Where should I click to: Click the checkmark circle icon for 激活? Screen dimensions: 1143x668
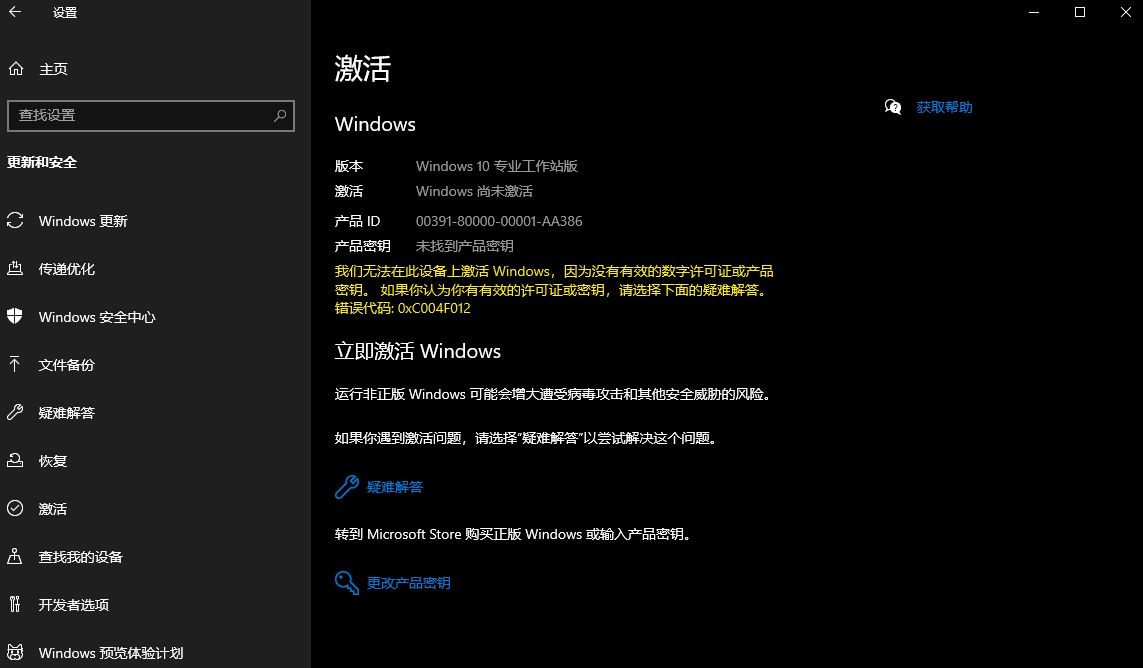(x=15, y=508)
